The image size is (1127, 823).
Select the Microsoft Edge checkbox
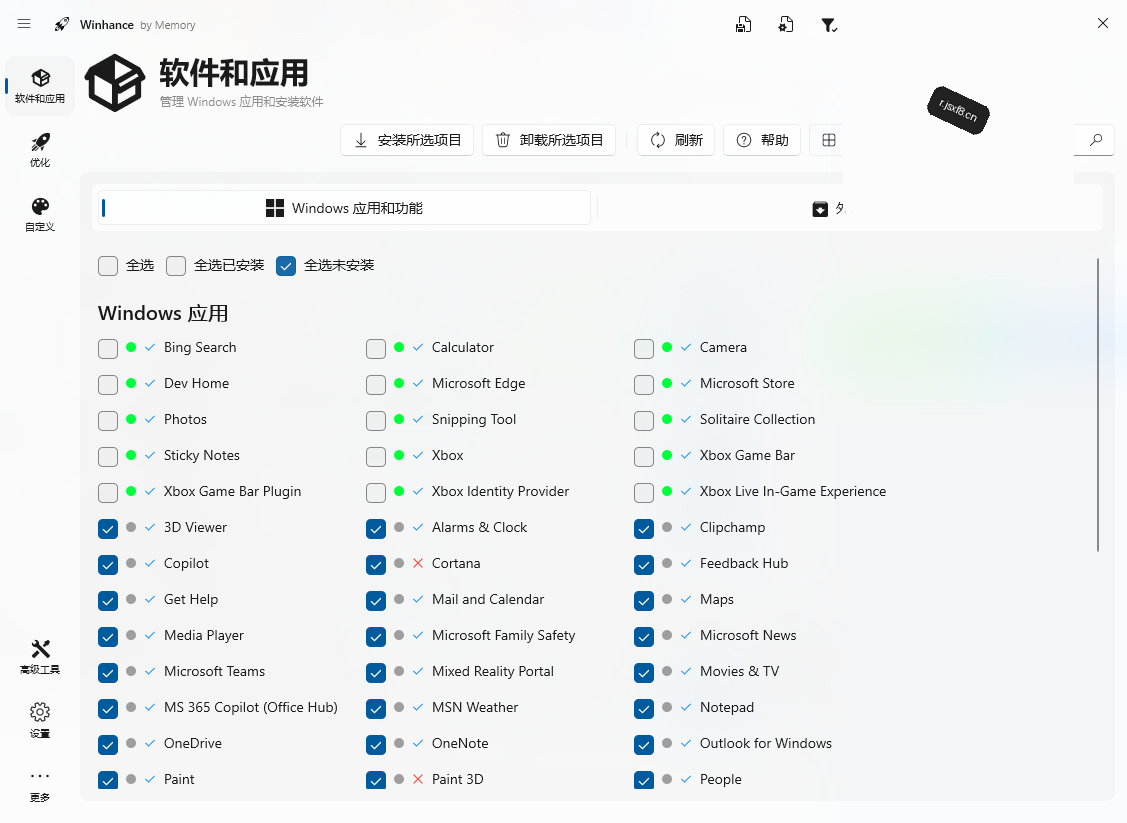coord(376,385)
